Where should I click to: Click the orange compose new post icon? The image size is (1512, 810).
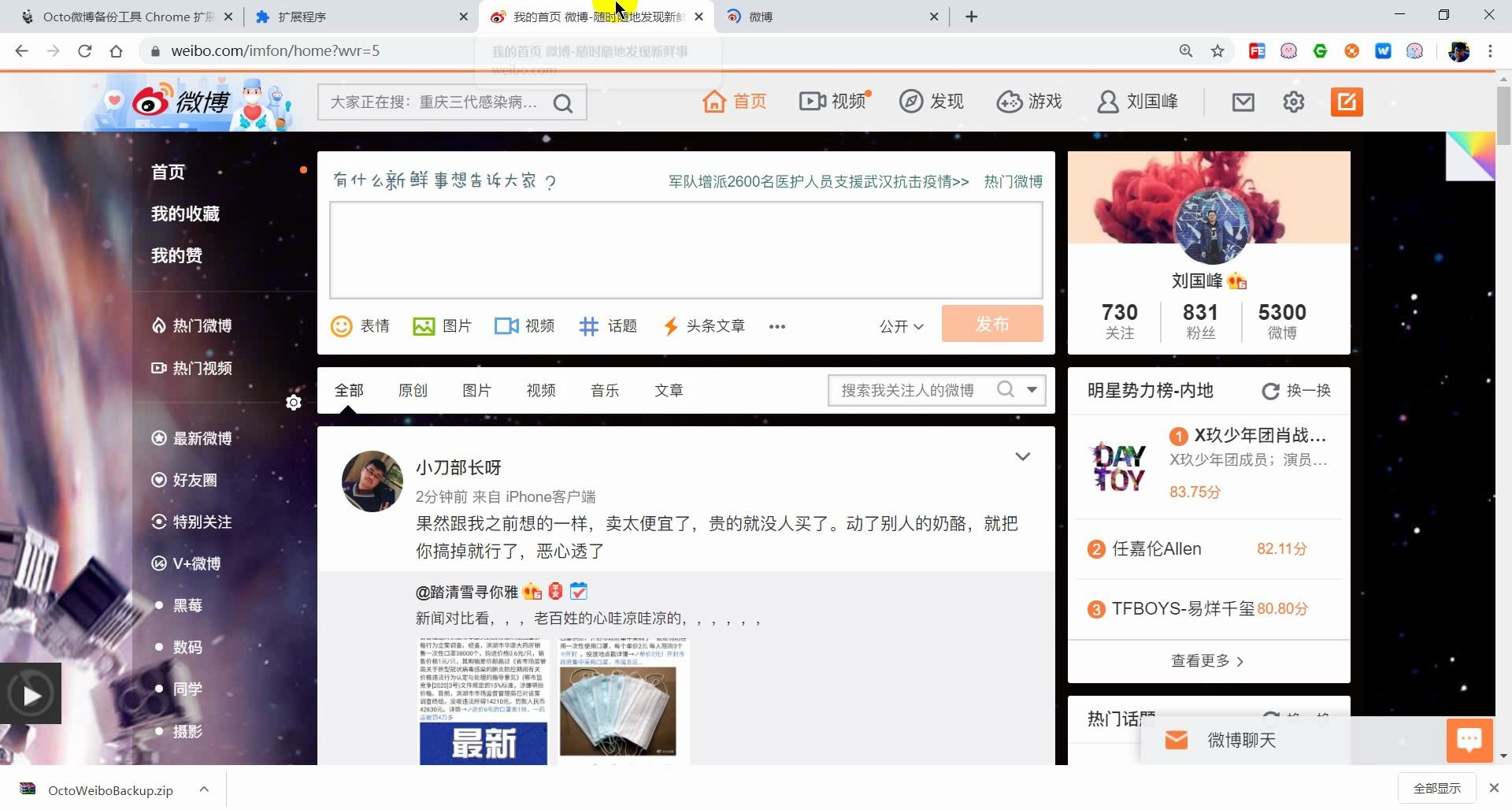[x=1347, y=102]
